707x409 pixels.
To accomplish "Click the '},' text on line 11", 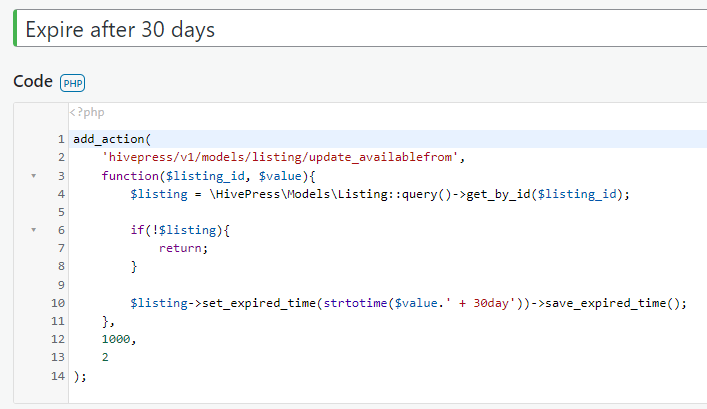I will 108,321.
